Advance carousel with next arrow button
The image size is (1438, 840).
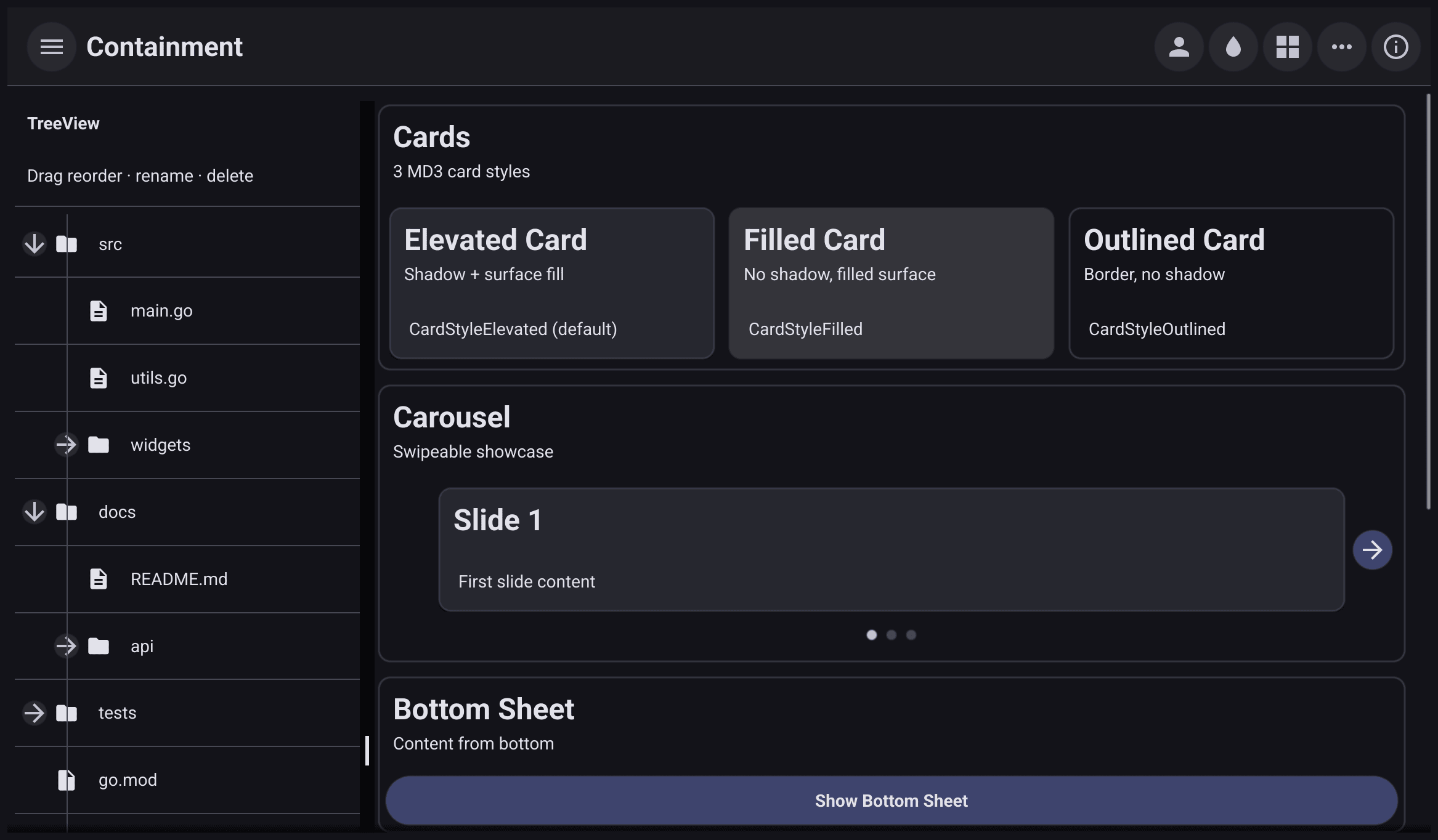1373,550
